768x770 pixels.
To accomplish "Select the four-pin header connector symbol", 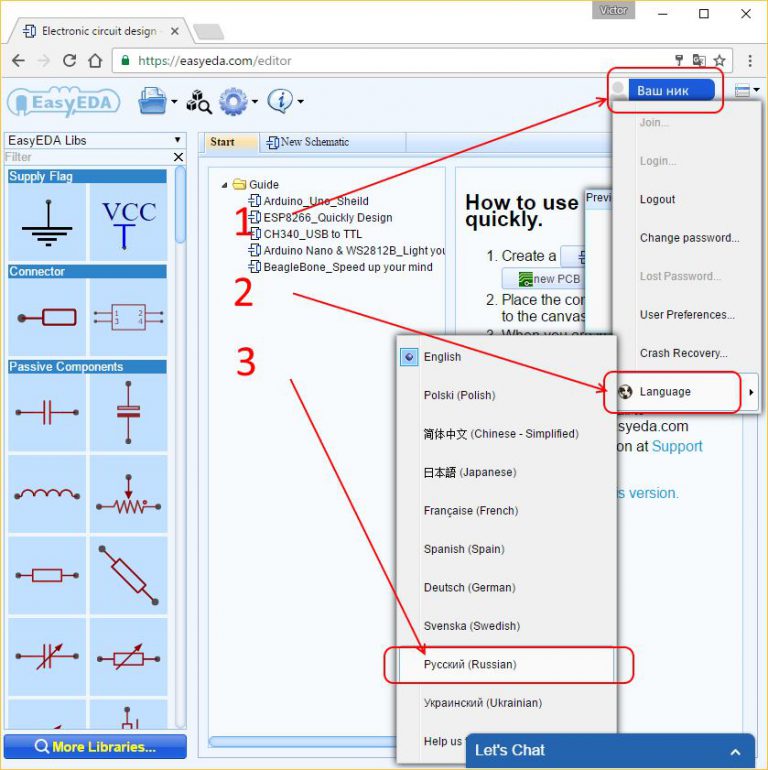I will point(129,317).
